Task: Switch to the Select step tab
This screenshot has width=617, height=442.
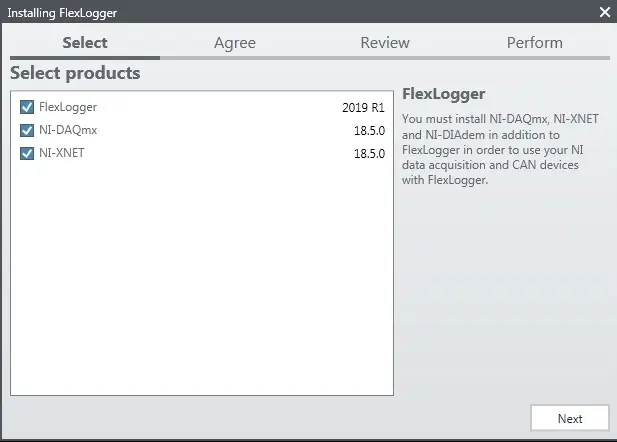Action: coord(84,43)
